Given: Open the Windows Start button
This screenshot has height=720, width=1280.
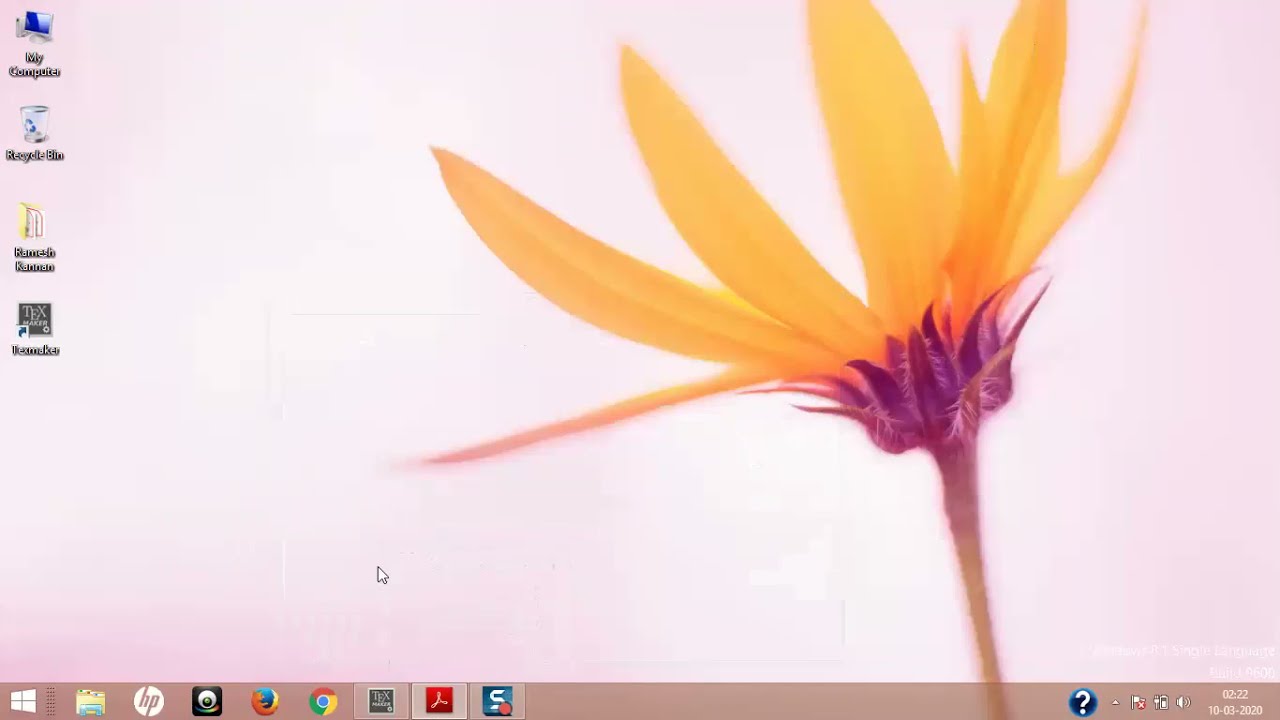Looking at the screenshot, I should point(23,701).
